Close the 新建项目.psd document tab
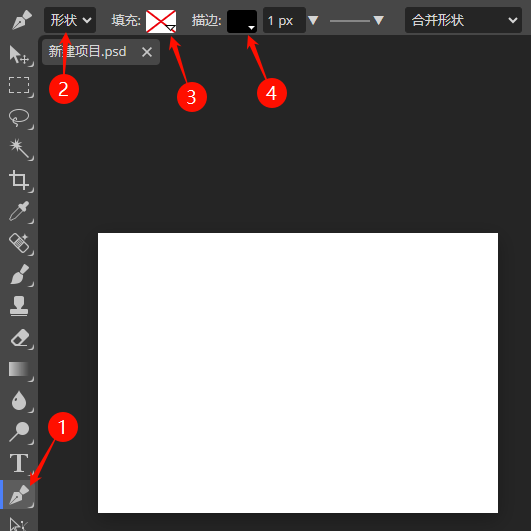 coord(147,52)
